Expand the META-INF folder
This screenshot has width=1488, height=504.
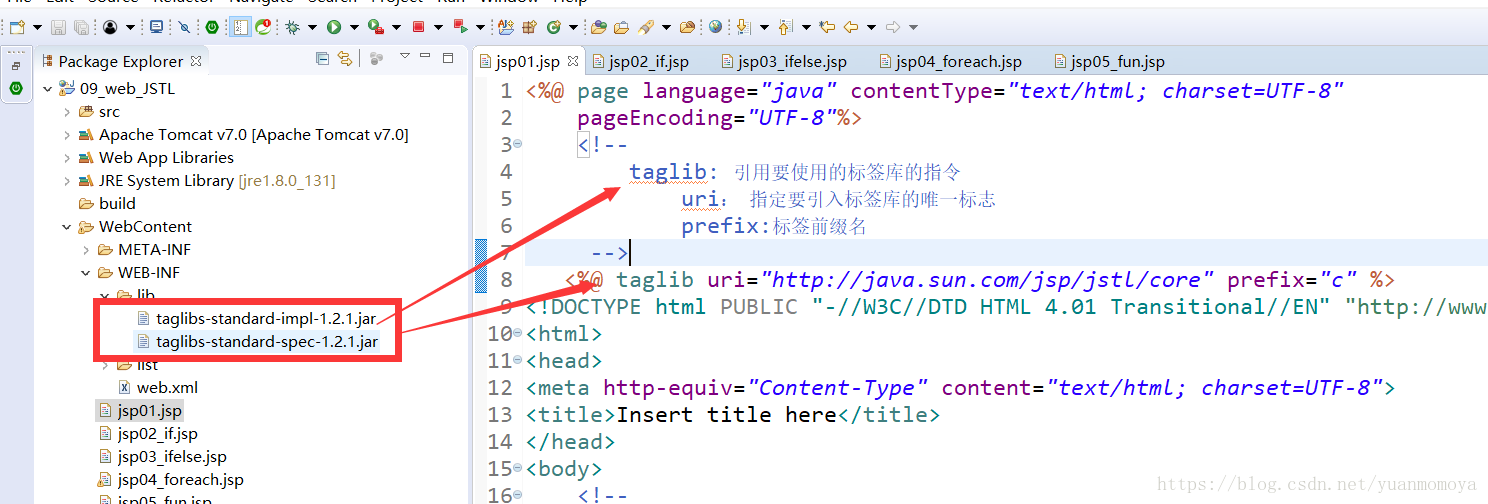86,250
